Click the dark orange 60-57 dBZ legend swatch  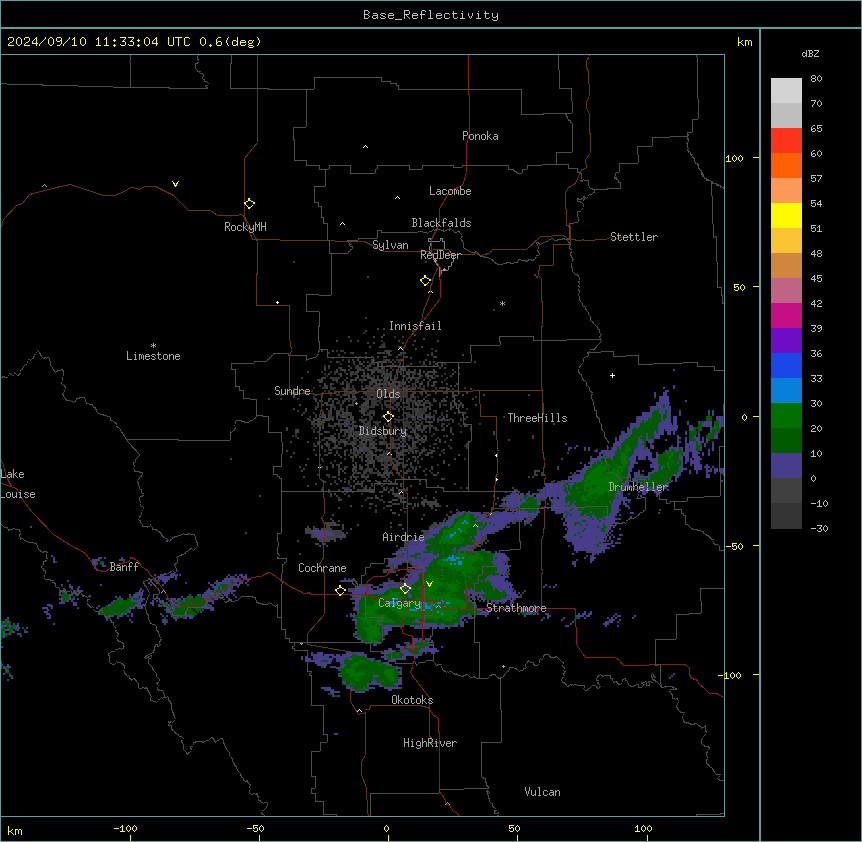786,165
